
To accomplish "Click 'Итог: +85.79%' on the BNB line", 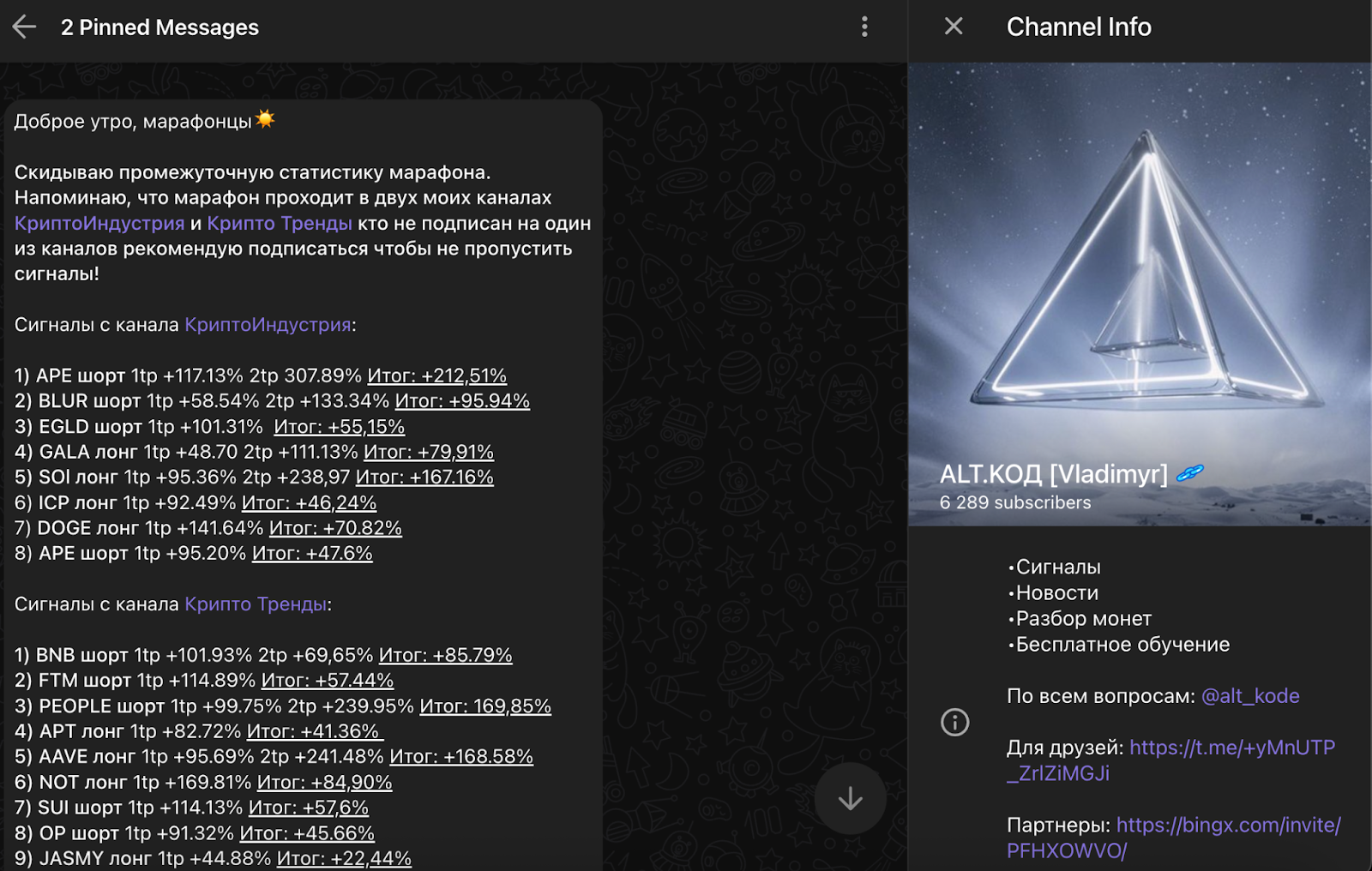I will 446,655.
